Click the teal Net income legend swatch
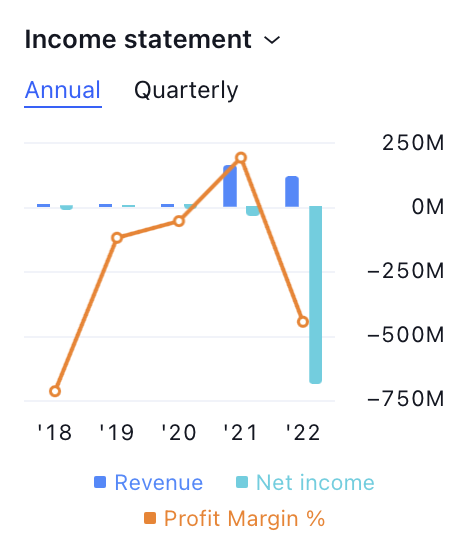The image size is (452, 542). coord(242,482)
